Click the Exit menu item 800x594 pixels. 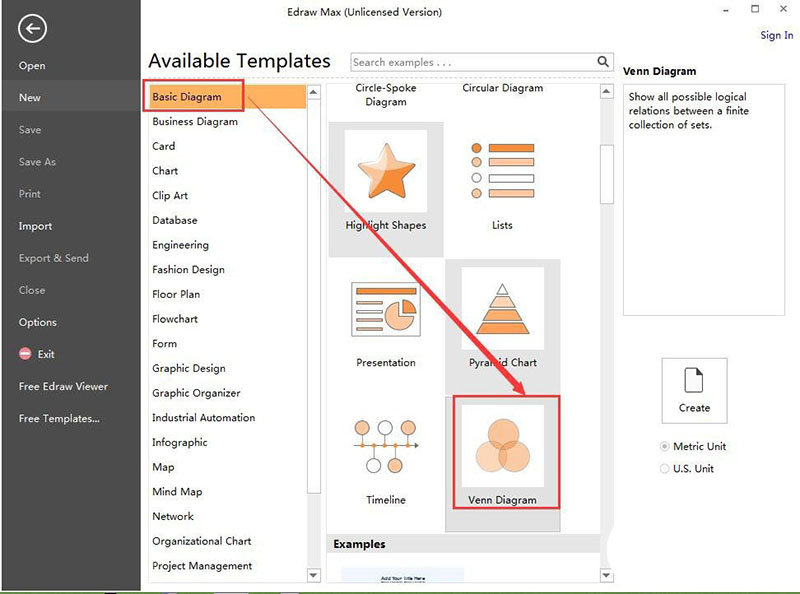click(46, 354)
